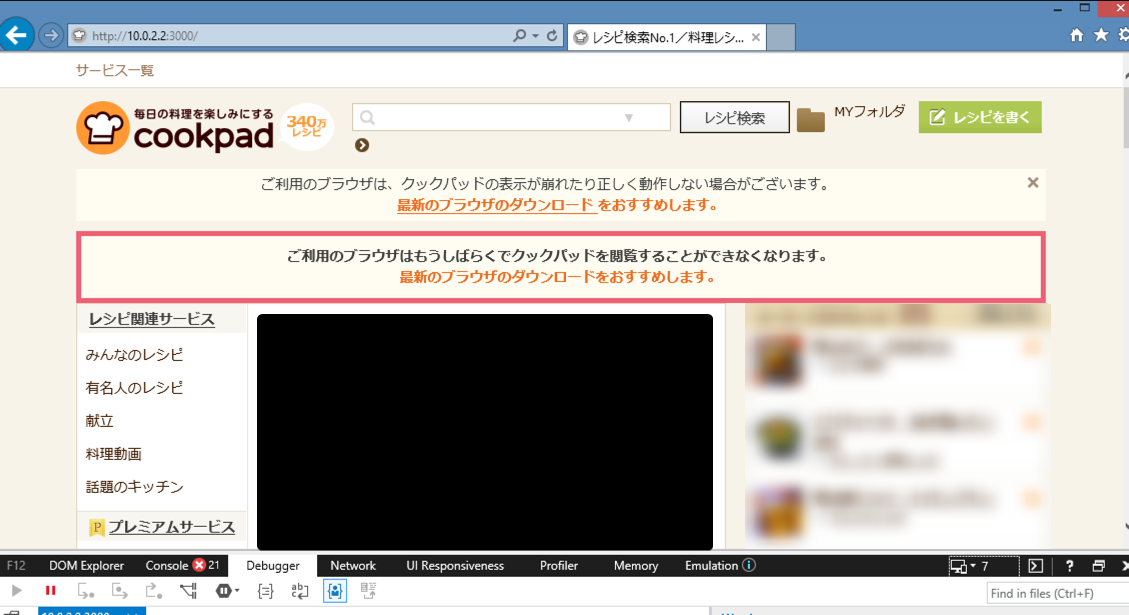The image size is (1129, 615).
Task: Open the Profiler tab
Action: (x=559, y=566)
